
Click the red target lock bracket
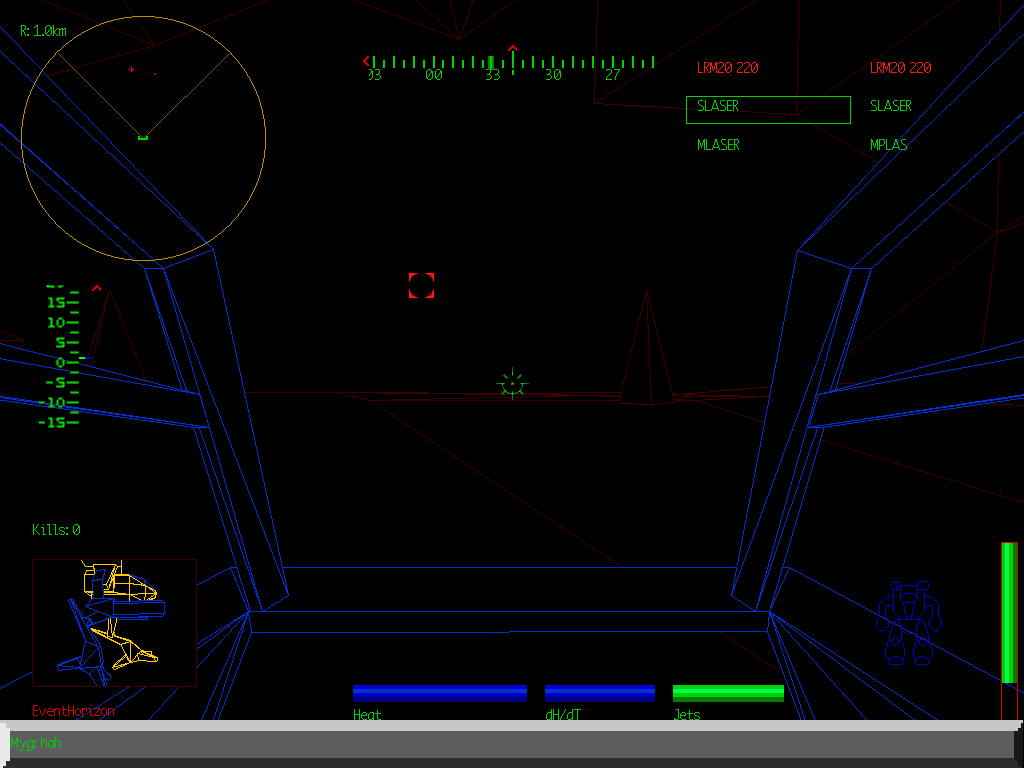point(421,285)
